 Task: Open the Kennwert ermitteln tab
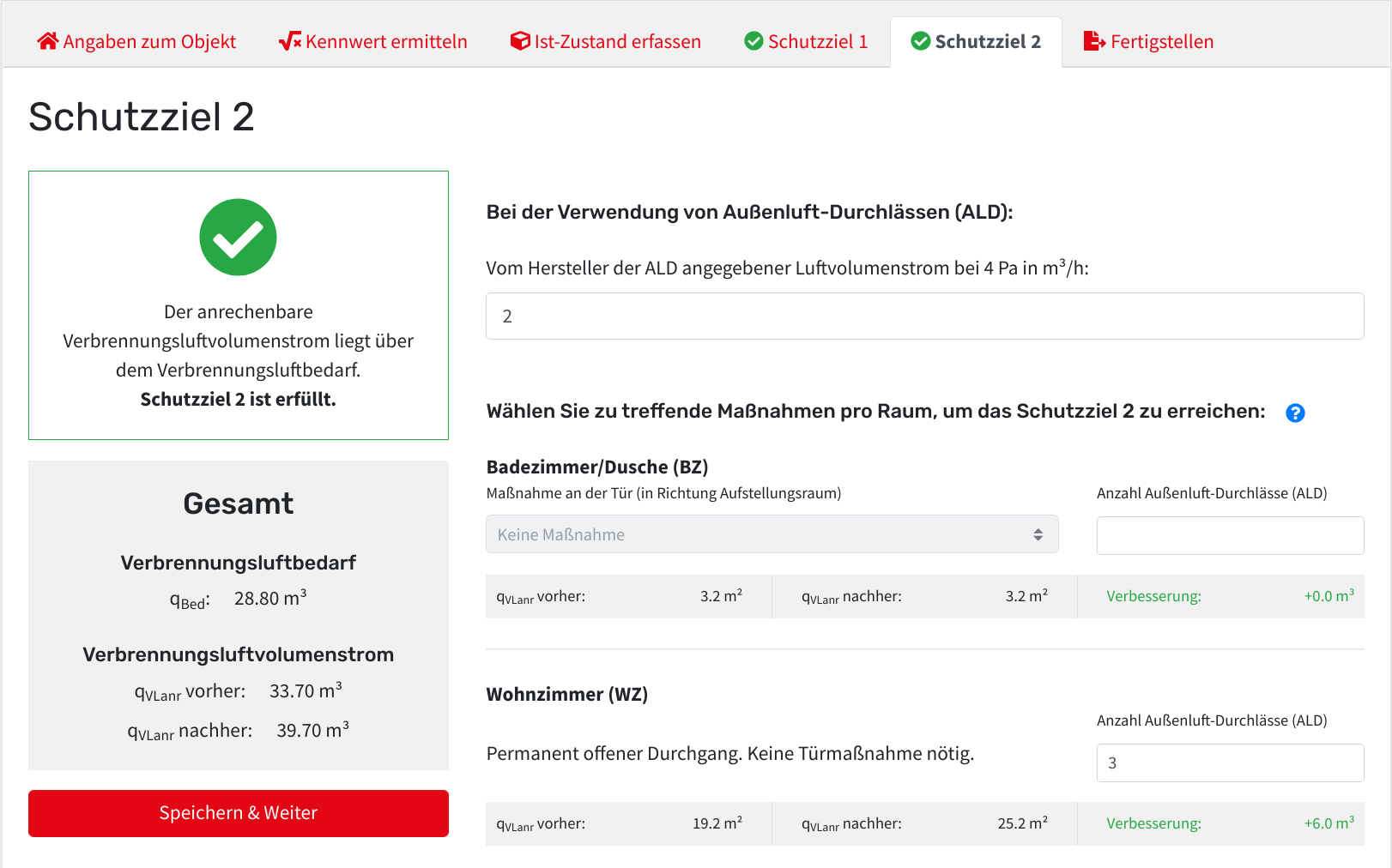tap(386, 41)
